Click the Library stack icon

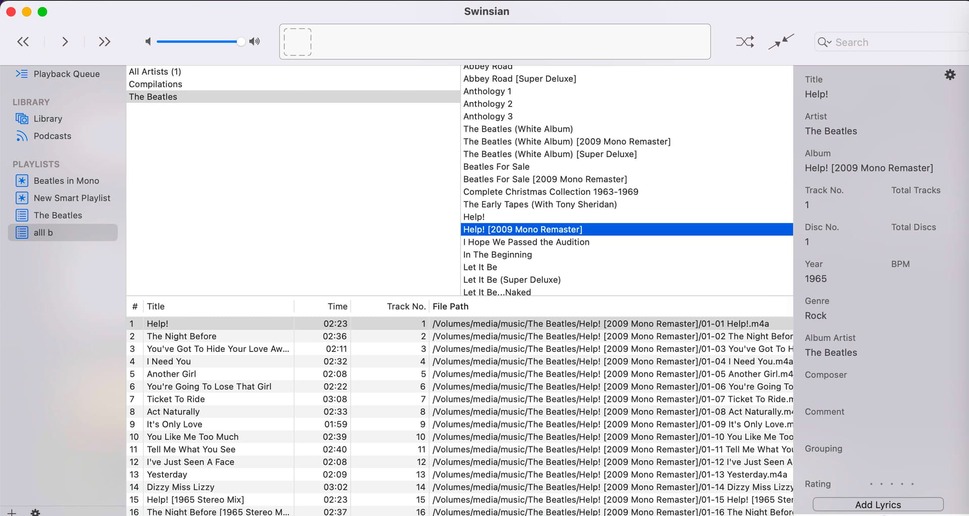22,119
